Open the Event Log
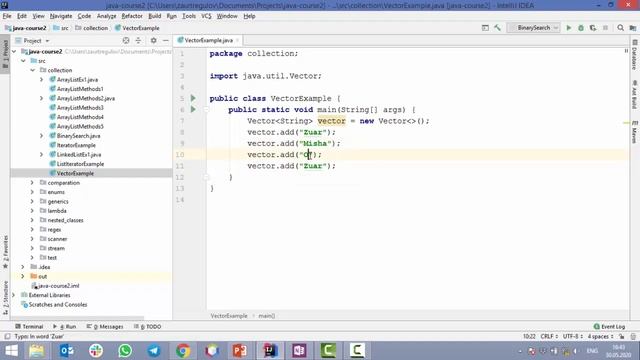 (609, 327)
